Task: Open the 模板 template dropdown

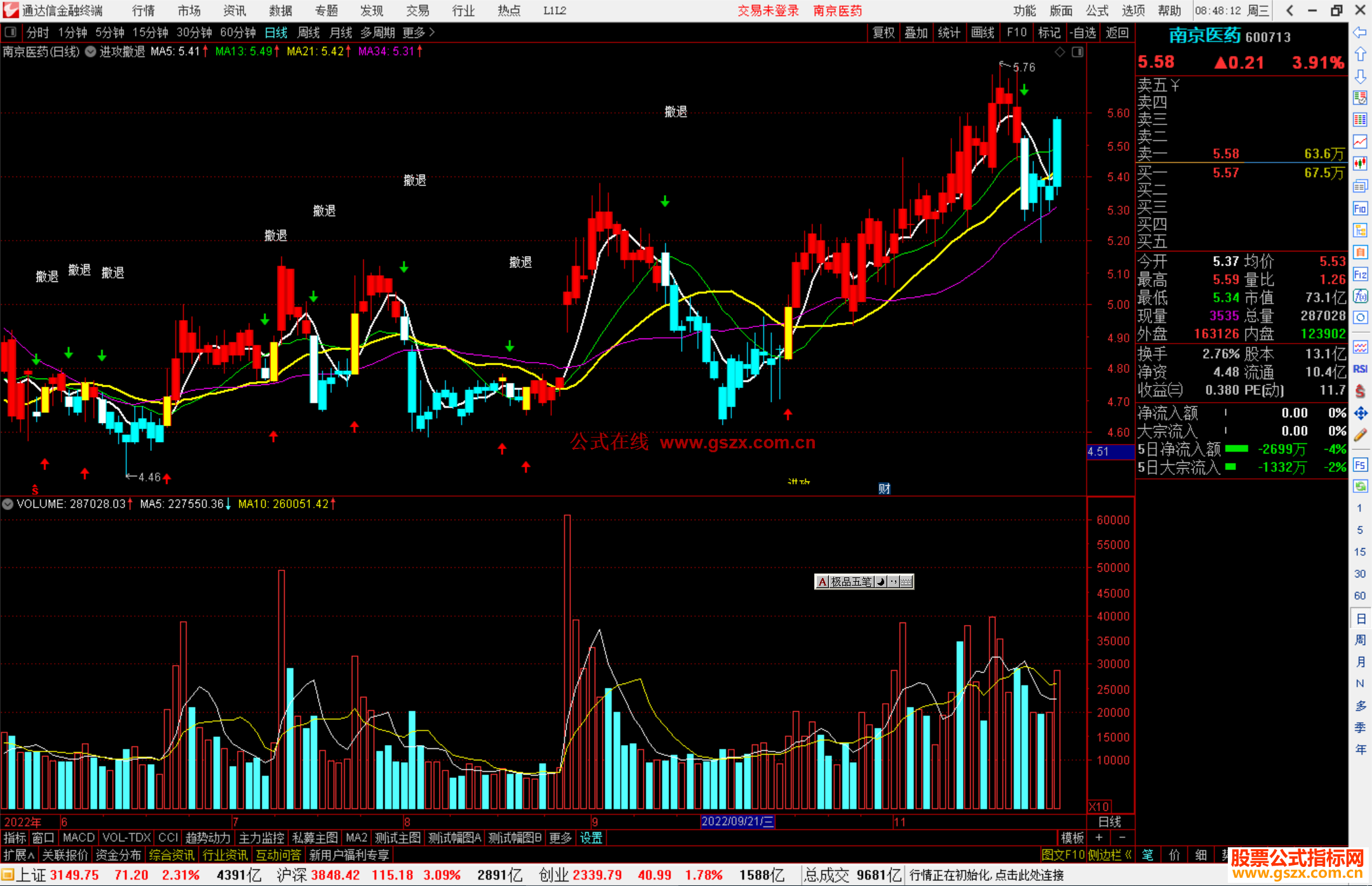Action: pos(1072,838)
